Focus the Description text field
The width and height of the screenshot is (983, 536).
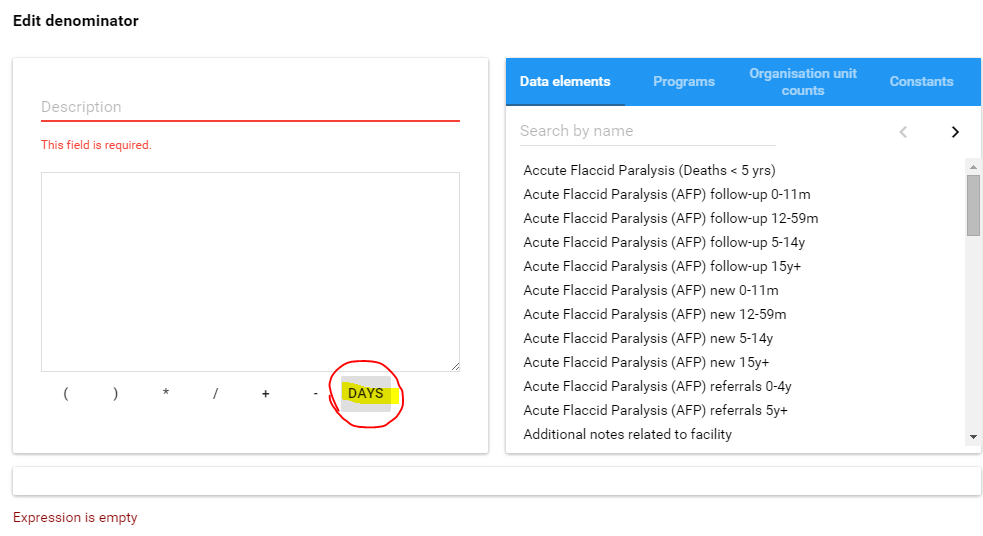click(x=250, y=107)
